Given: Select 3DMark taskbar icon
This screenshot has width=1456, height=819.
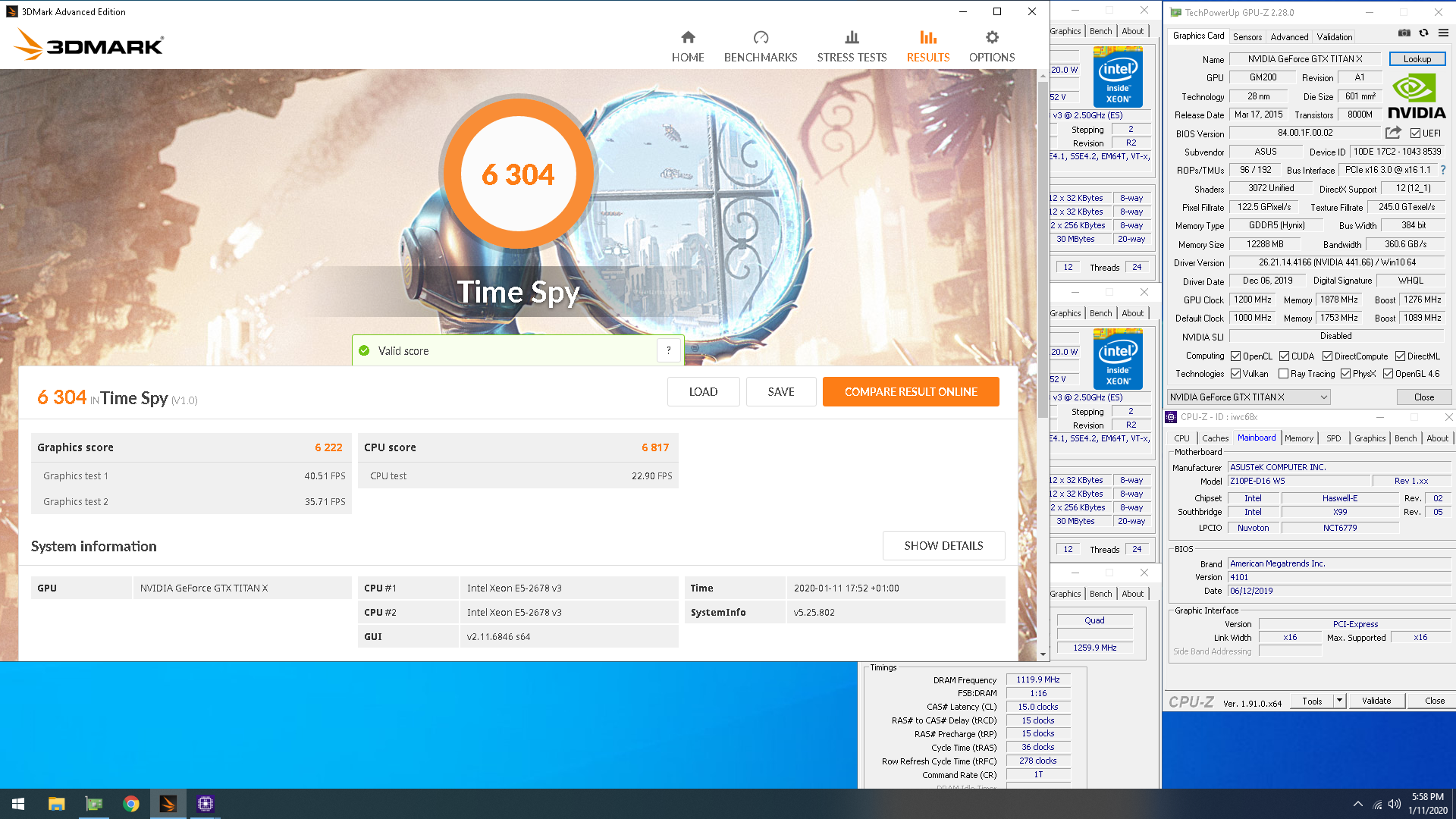Looking at the screenshot, I should tap(168, 804).
